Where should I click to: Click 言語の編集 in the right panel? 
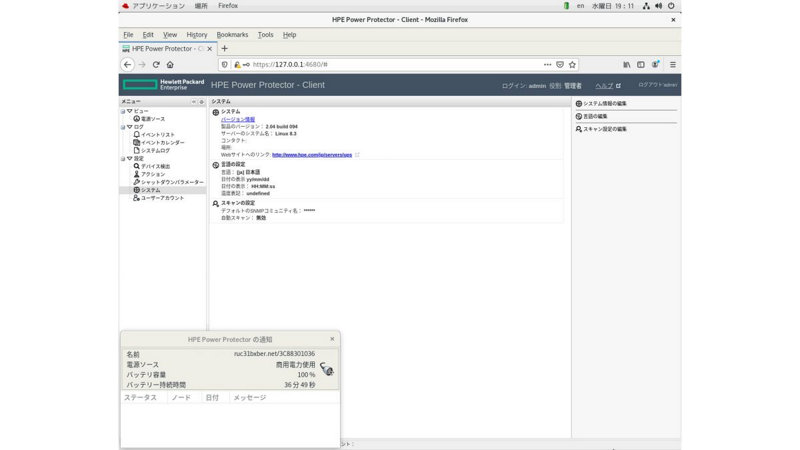[x=597, y=117]
